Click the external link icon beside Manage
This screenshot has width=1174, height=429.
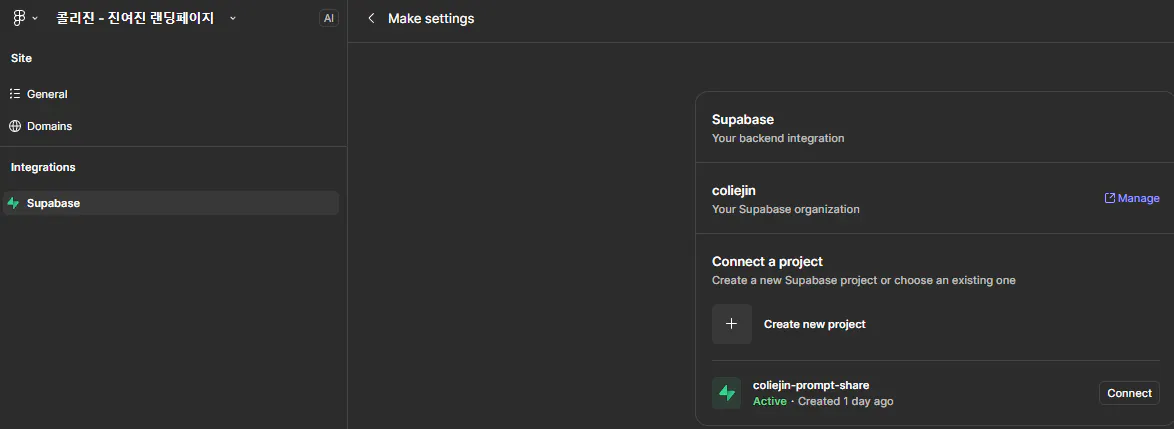coord(1109,198)
